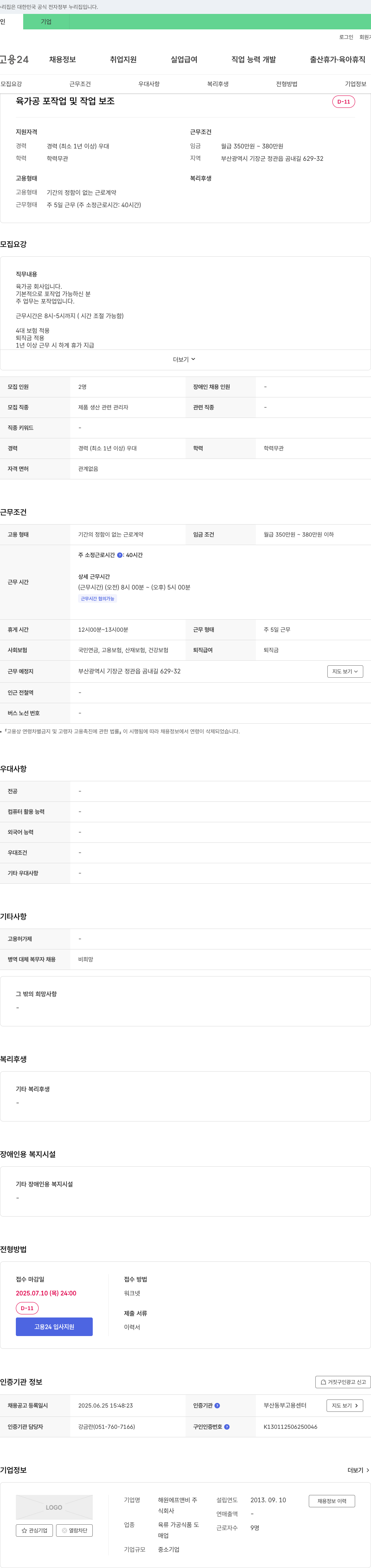Click the 설립연도 value 2013. 09. 10
The image size is (371, 1568).
click(268, 1500)
